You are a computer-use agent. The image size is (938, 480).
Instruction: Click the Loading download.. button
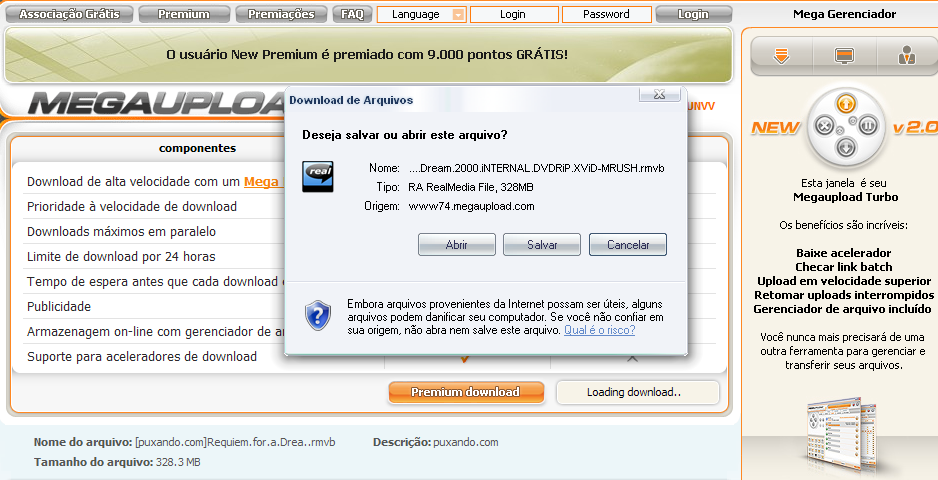[638, 392]
